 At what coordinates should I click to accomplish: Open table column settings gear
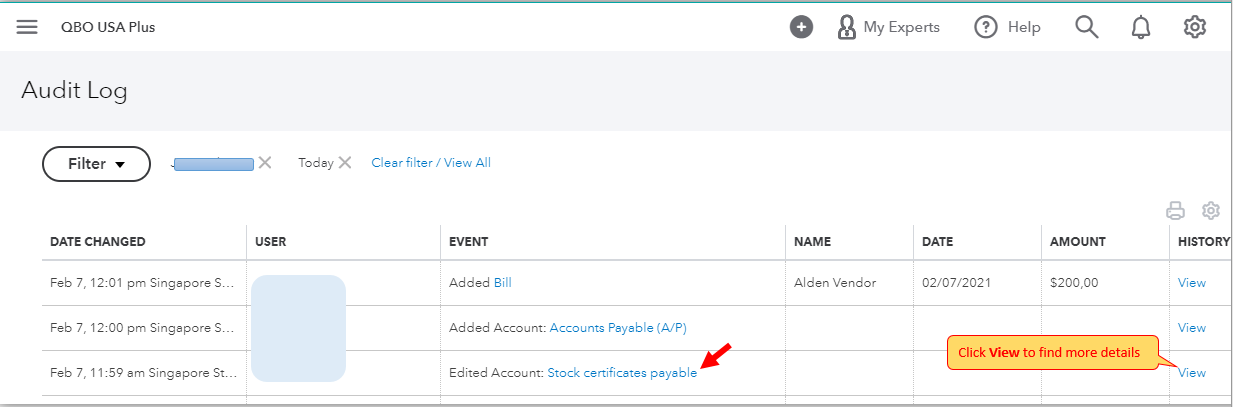1211,210
